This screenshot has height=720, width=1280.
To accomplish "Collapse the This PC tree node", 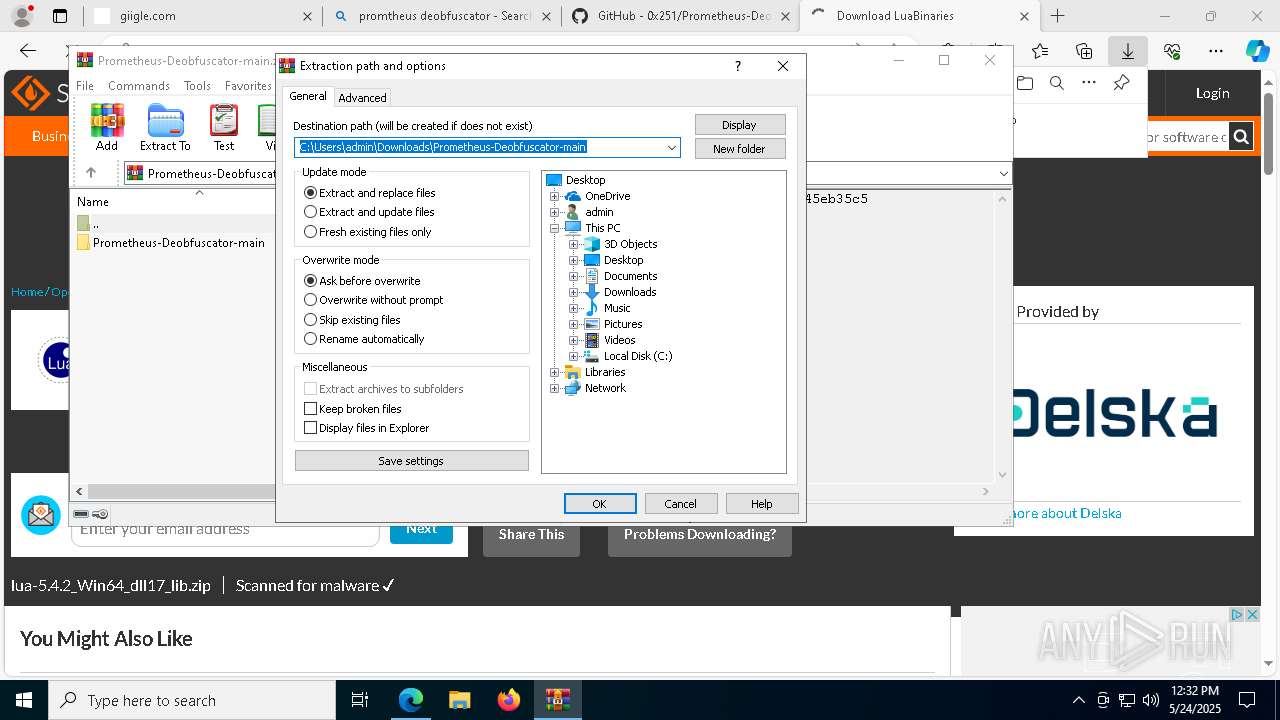I will (554, 228).
